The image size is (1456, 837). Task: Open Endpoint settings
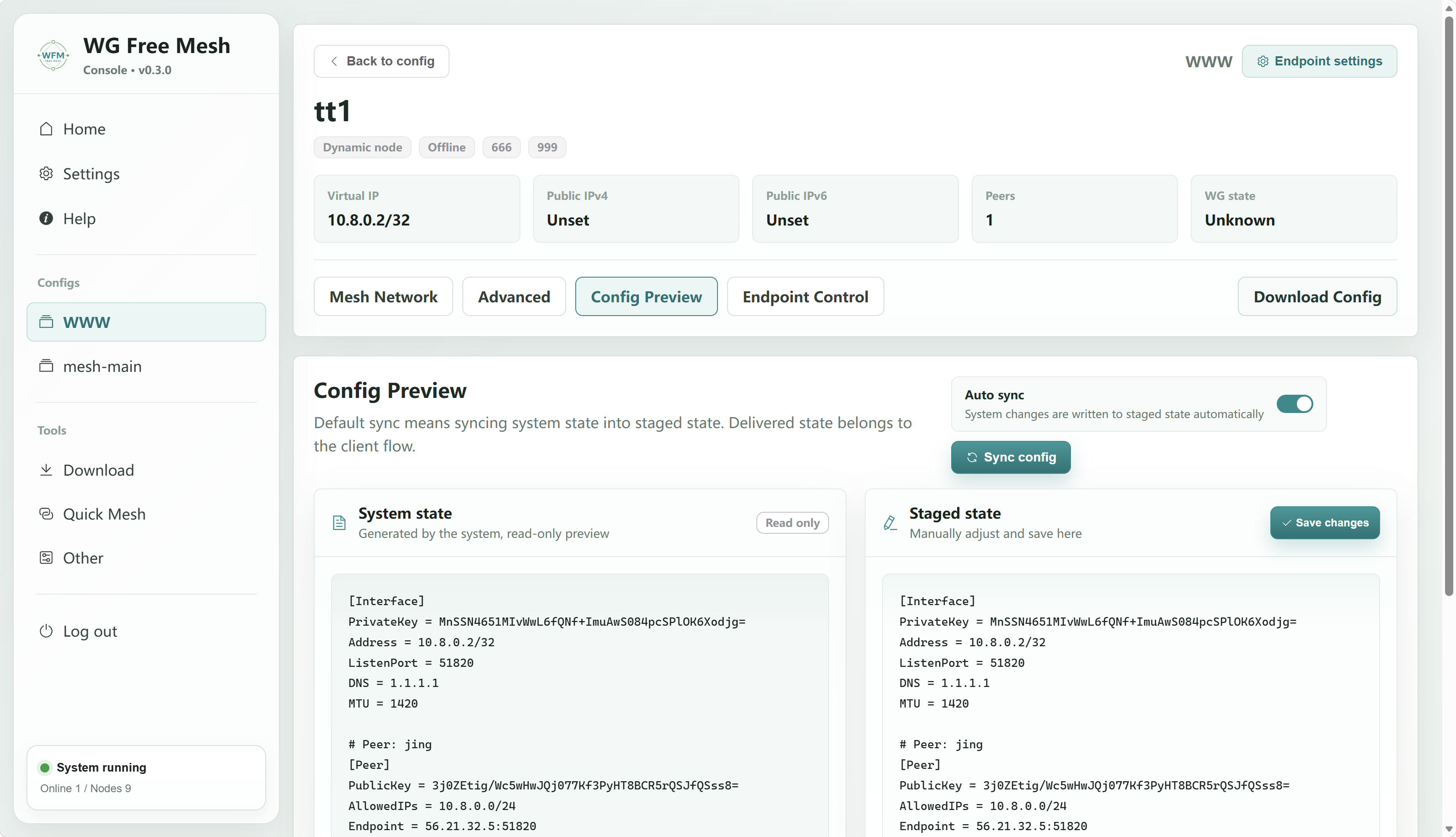point(1319,61)
